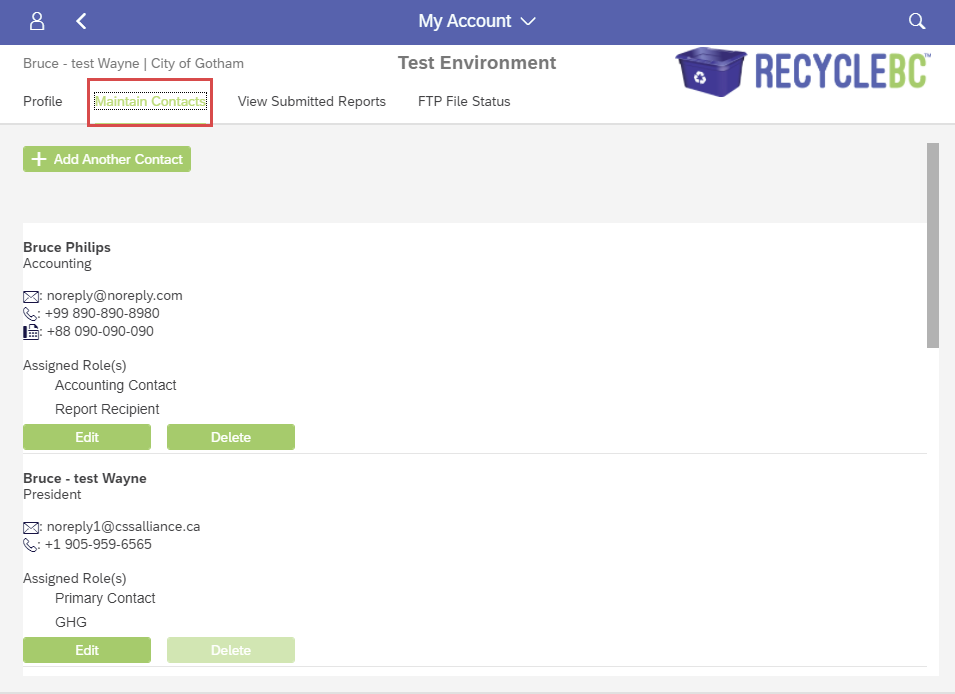955x694 pixels.
Task: Click the +99 890-890-8980 phone number
Action: tap(102, 313)
